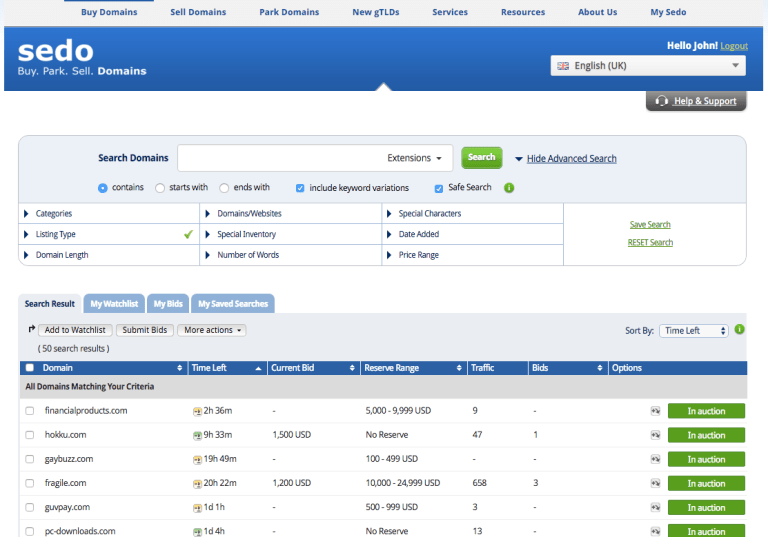Select the 'starts with' radio option
The height and width of the screenshot is (537, 768).
[x=160, y=188]
